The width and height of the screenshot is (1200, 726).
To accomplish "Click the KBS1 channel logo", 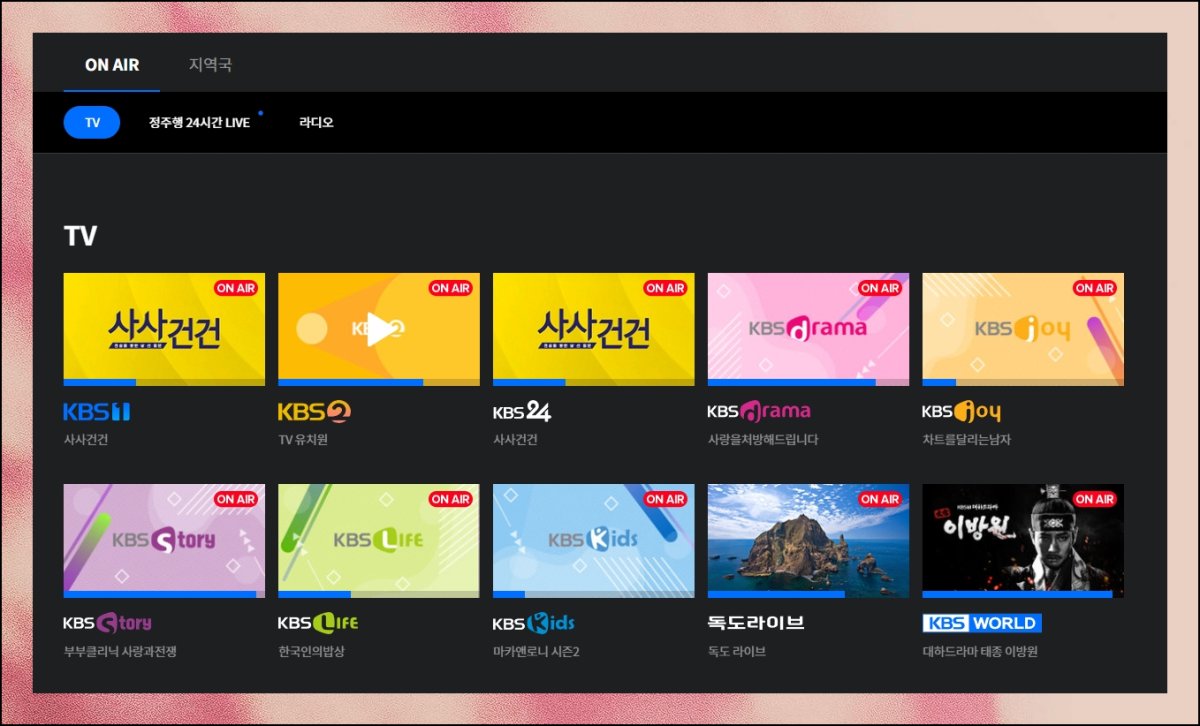I will 97,412.
